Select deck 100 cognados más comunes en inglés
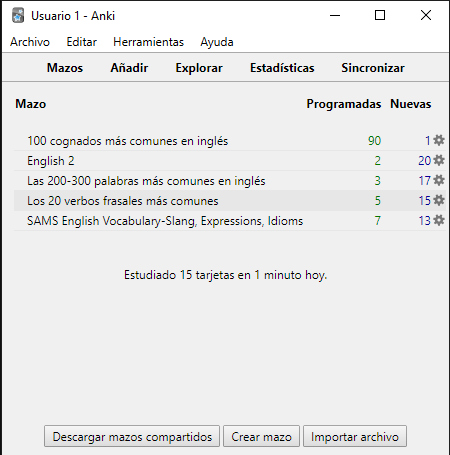The width and height of the screenshot is (450, 455). click(x=128, y=141)
